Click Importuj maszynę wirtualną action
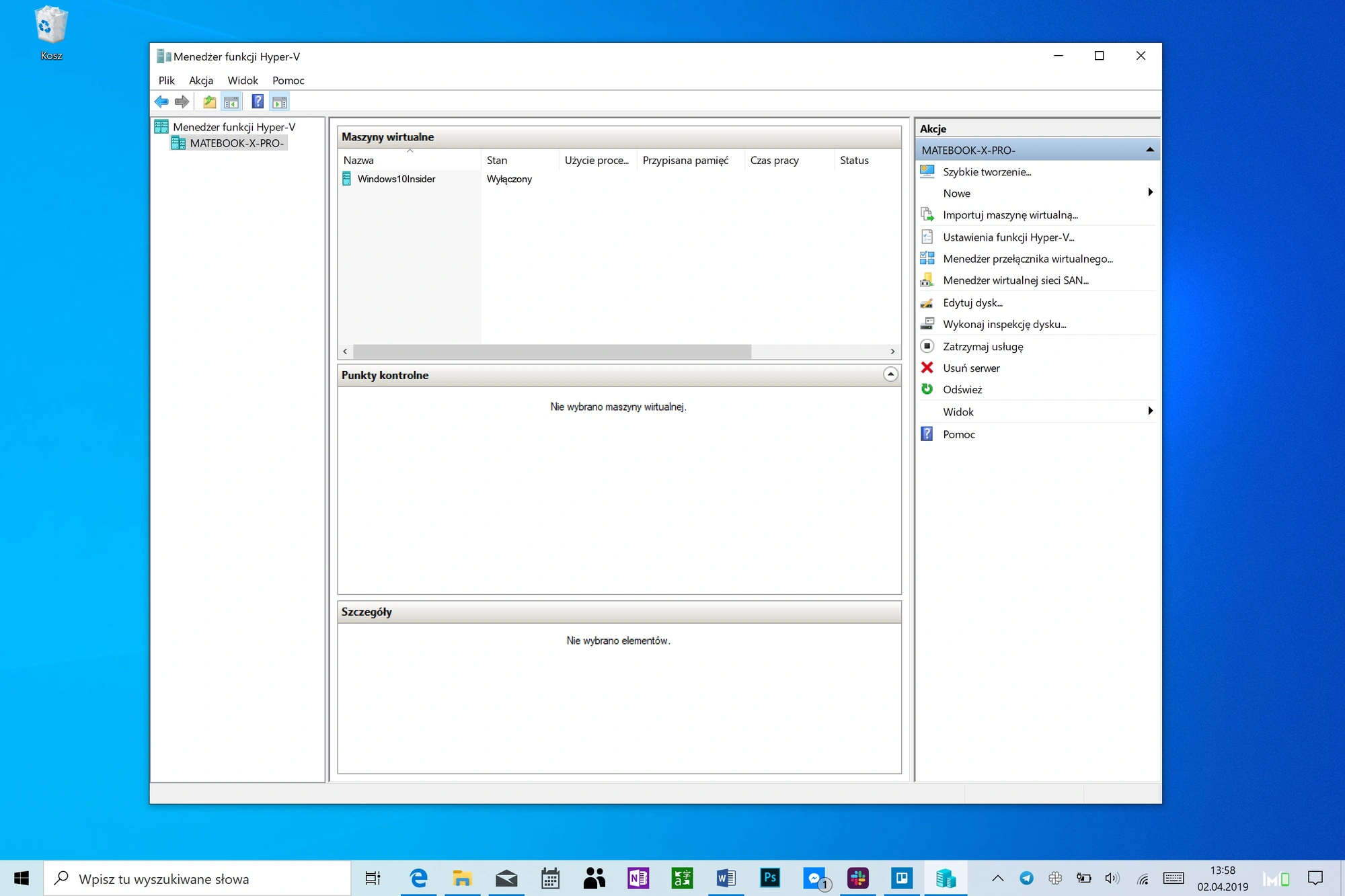Viewport: 1345px width, 896px height. pyautogui.click(x=1010, y=215)
